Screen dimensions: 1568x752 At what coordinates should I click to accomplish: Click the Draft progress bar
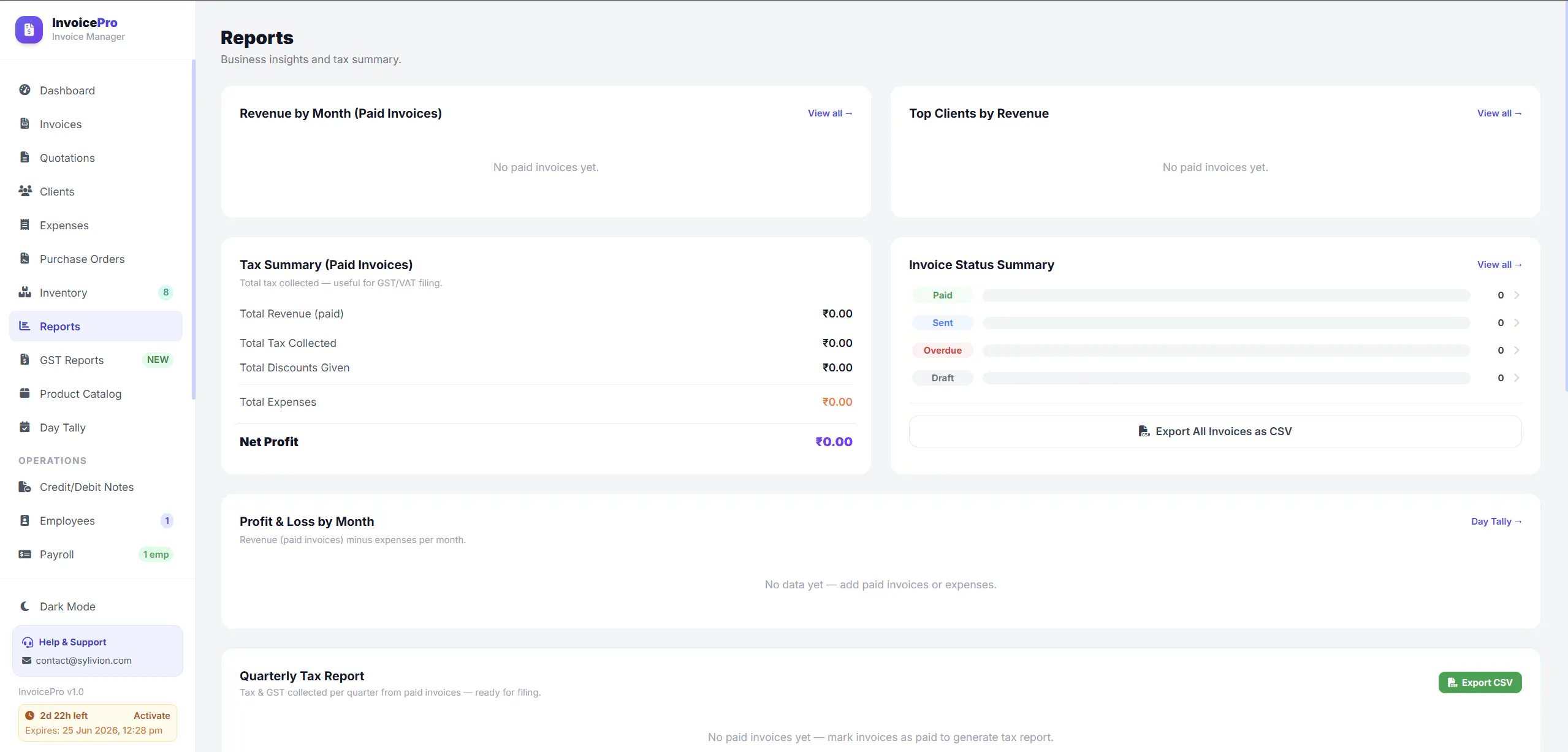point(1226,378)
